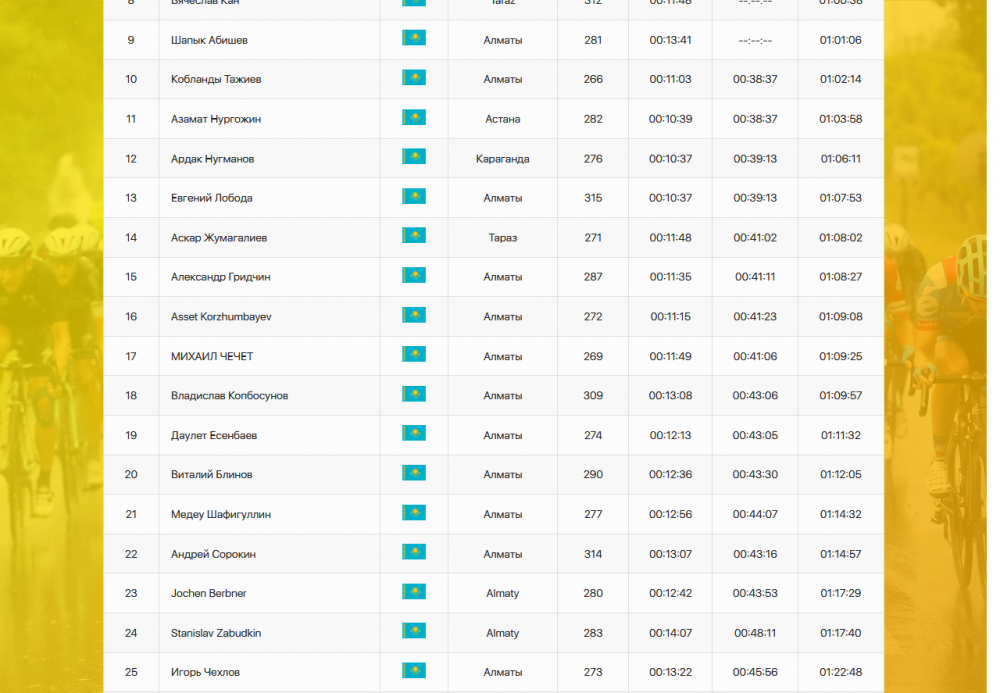Click finish time 01:12:05 of Виталий Блинов
Viewport: 1000px width, 693px height.
840,475
